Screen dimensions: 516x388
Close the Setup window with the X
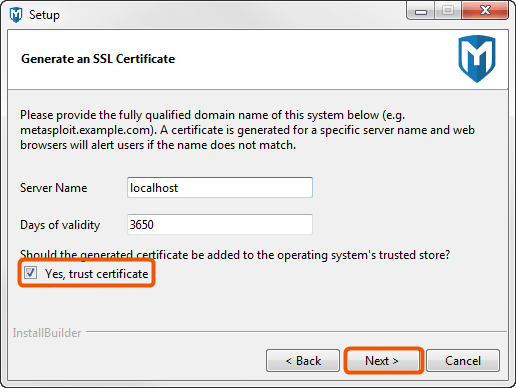[485, 11]
